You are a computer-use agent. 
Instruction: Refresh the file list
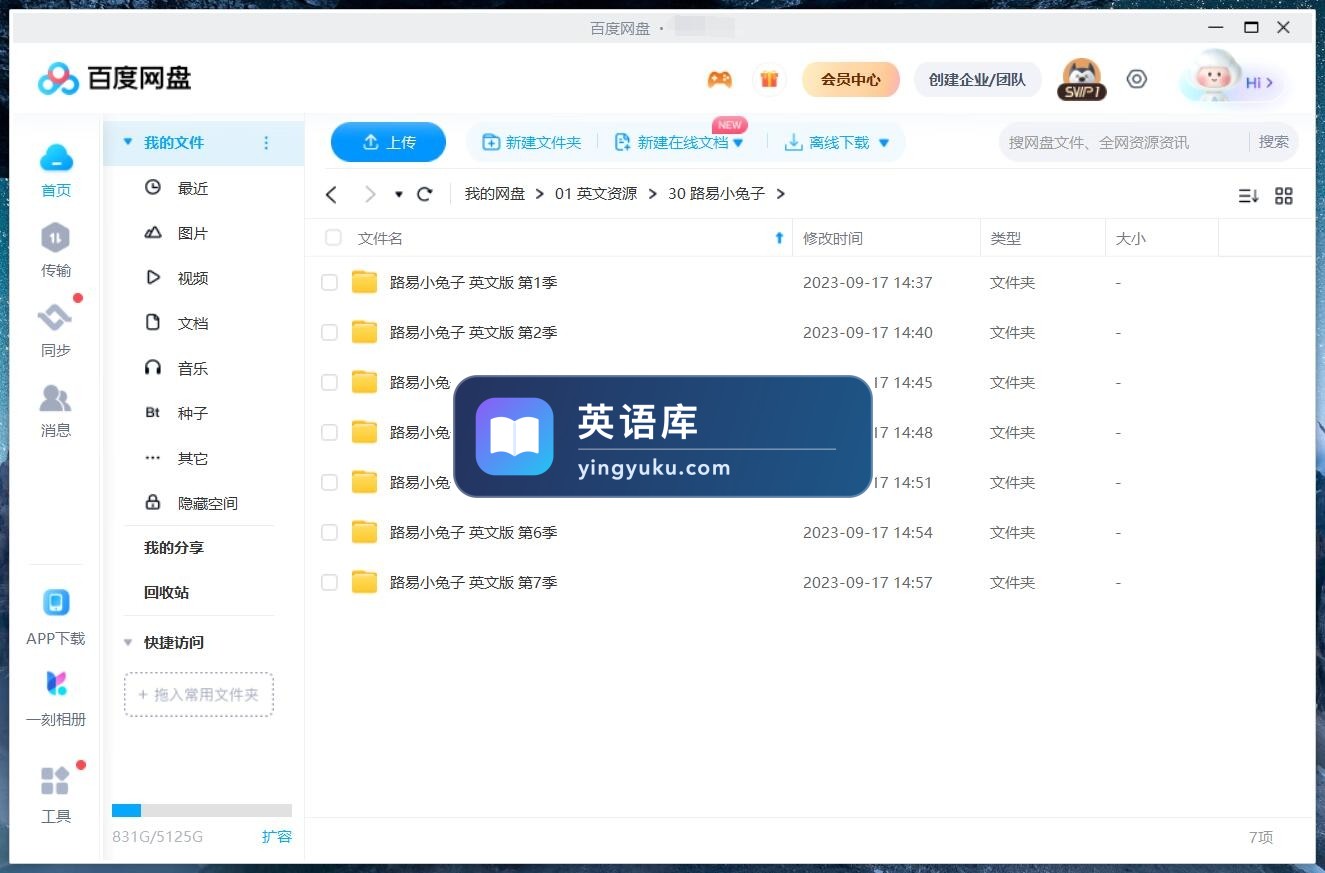pos(425,194)
